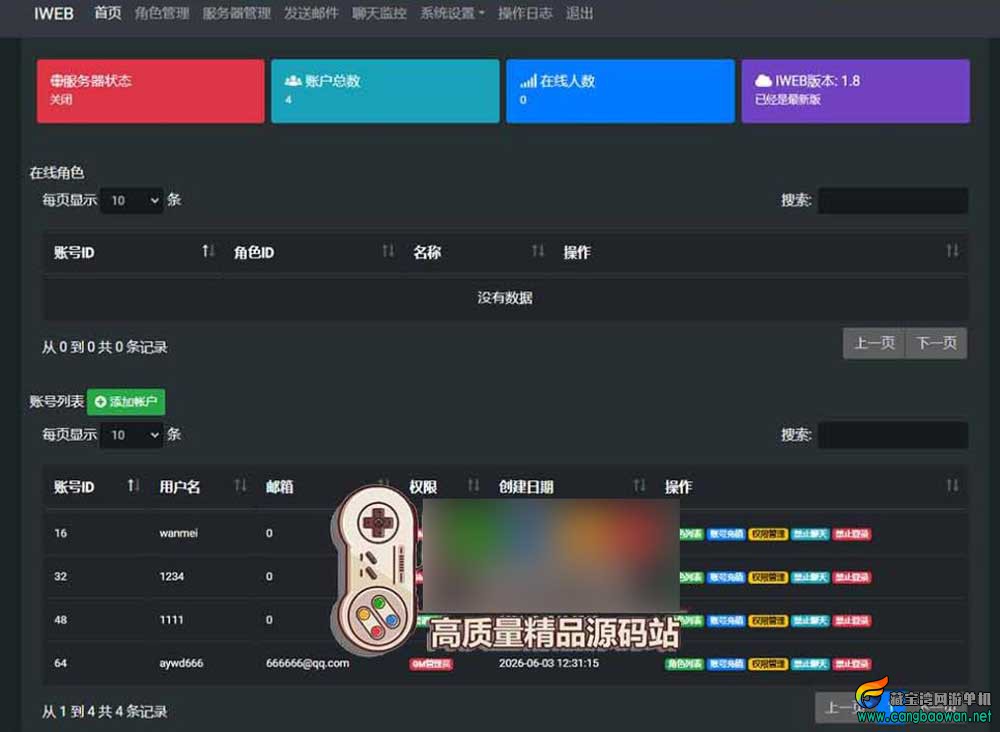Image resolution: width=1000 pixels, height=732 pixels.
Task: Click the server icon in the 服务器状态 card
Action: pos(56,81)
